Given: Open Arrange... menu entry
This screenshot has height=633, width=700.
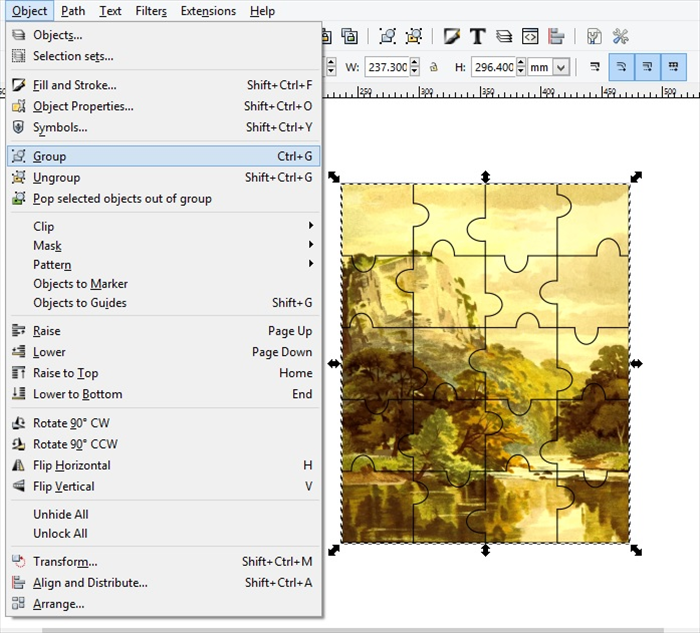Looking at the screenshot, I should pos(163,604).
